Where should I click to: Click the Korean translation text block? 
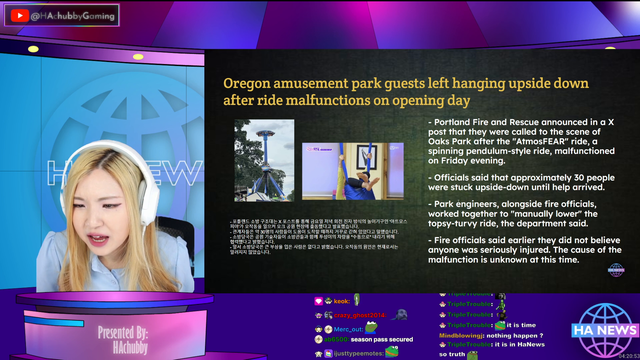pyautogui.click(x=318, y=237)
